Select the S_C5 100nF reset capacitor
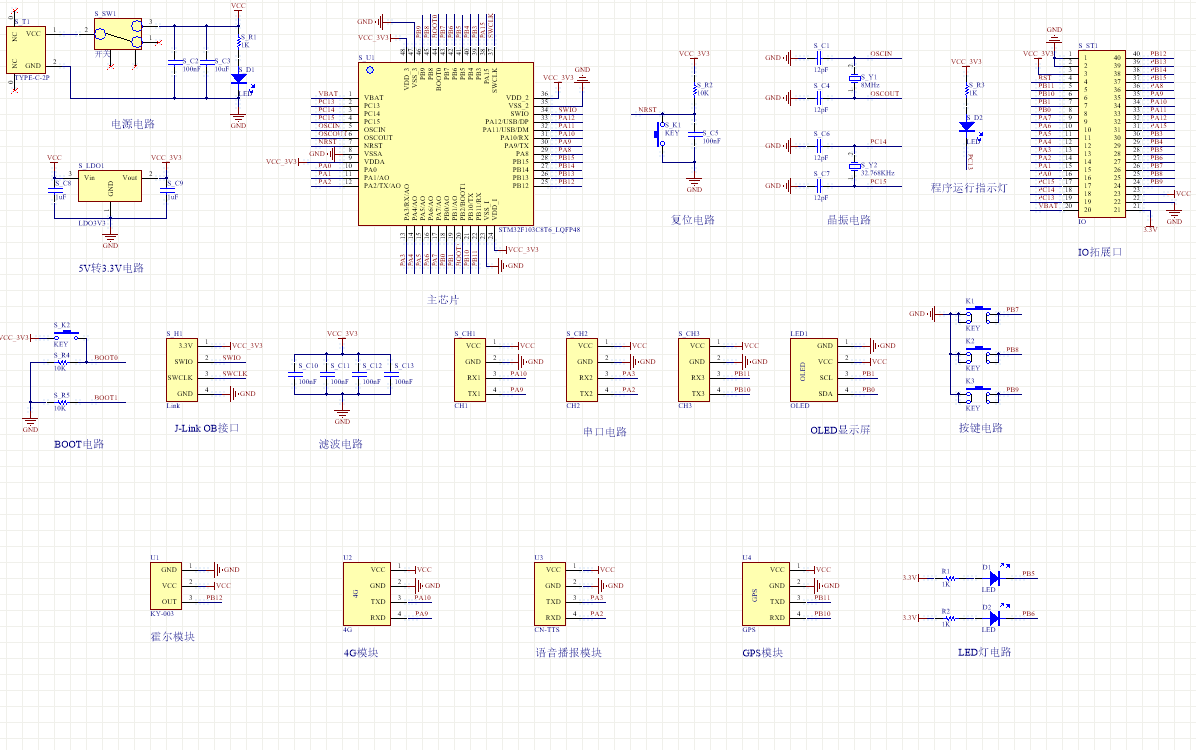 tap(695, 134)
